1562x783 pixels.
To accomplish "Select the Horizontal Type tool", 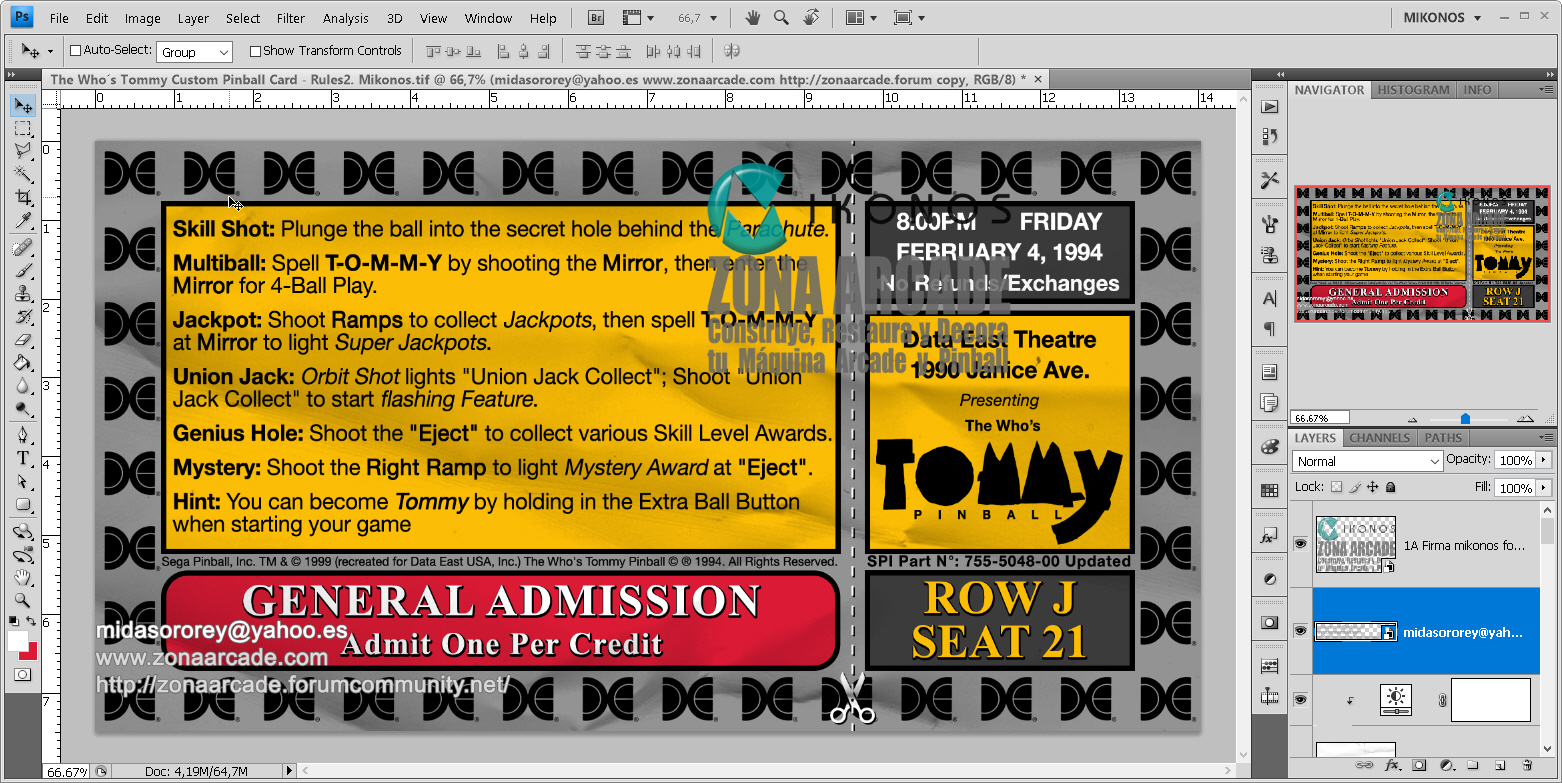I will (x=23, y=459).
